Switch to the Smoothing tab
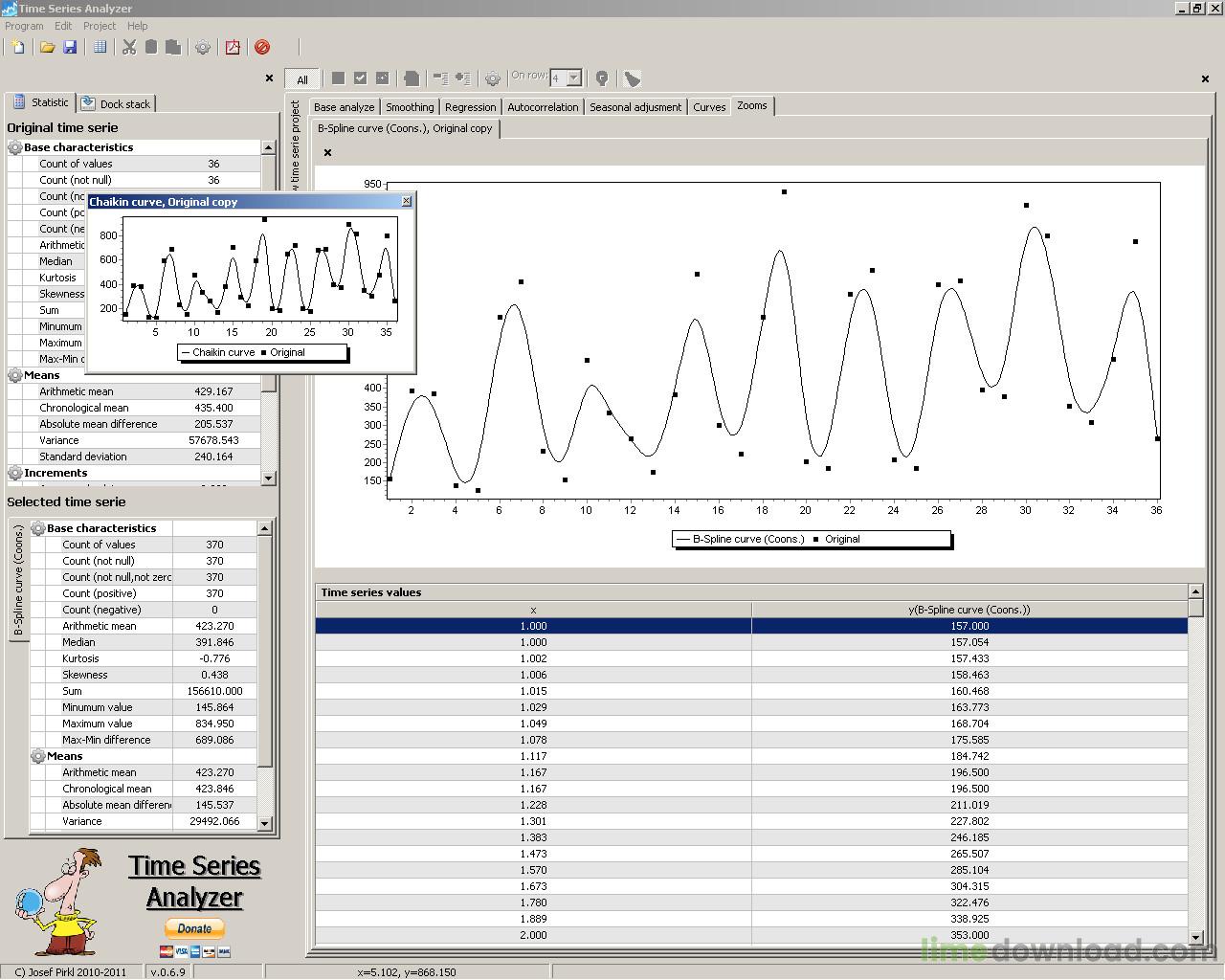The height and width of the screenshot is (980, 1225). [410, 106]
